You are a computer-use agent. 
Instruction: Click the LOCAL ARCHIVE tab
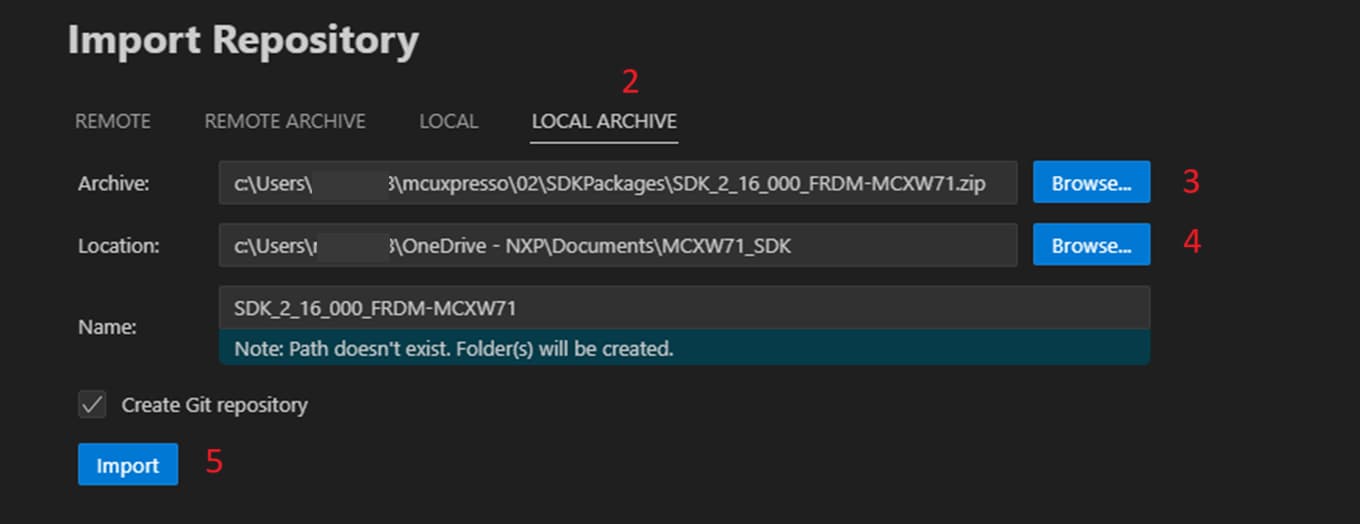[x=604, y=121]
